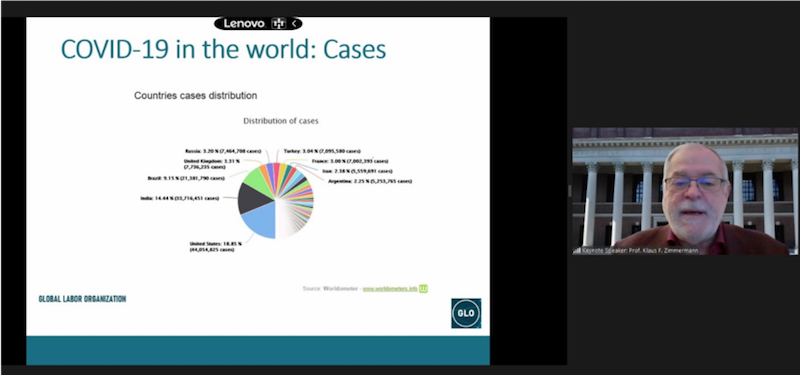Collapse the Lenovo toolbar with the chevron

click(x=294, y=23)
